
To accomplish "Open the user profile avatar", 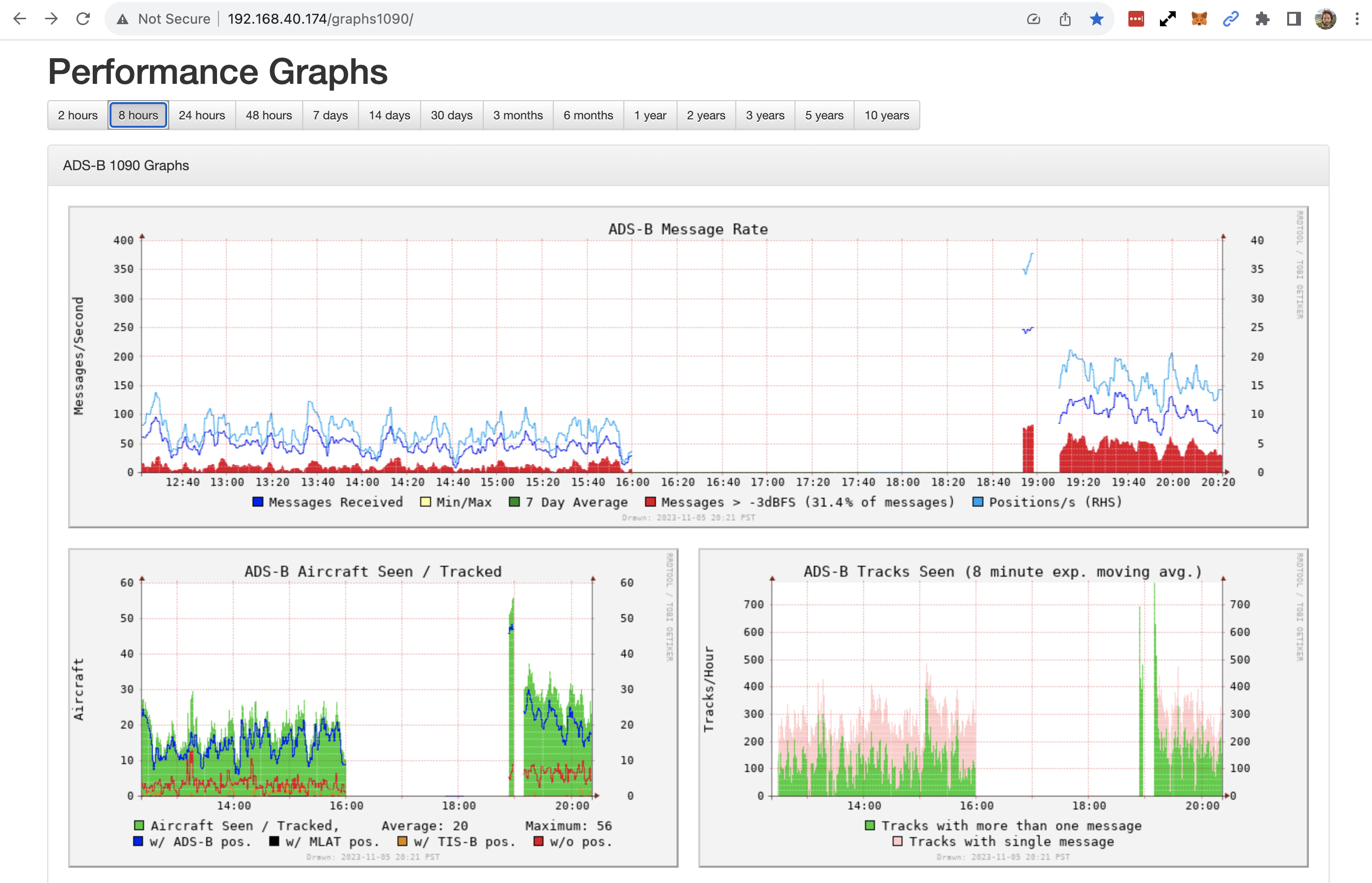I will pos(1325,19).
